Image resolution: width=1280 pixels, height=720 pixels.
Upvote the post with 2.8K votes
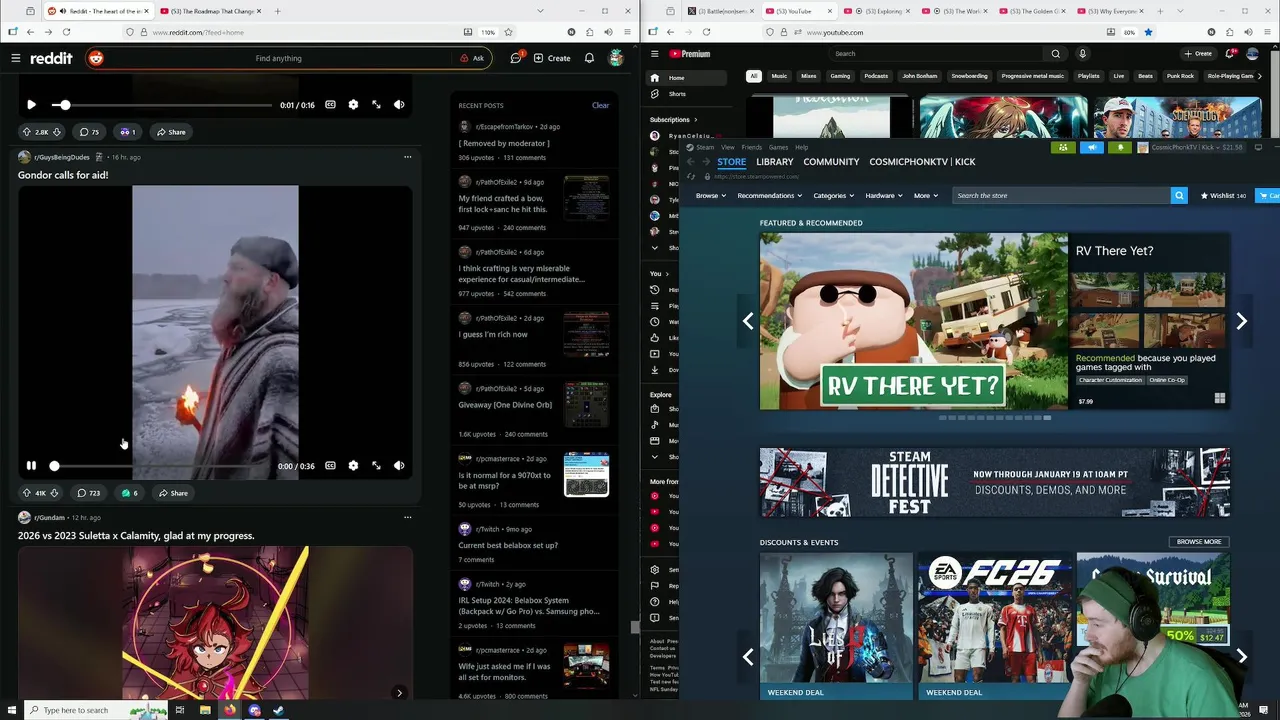coord(27,132)
